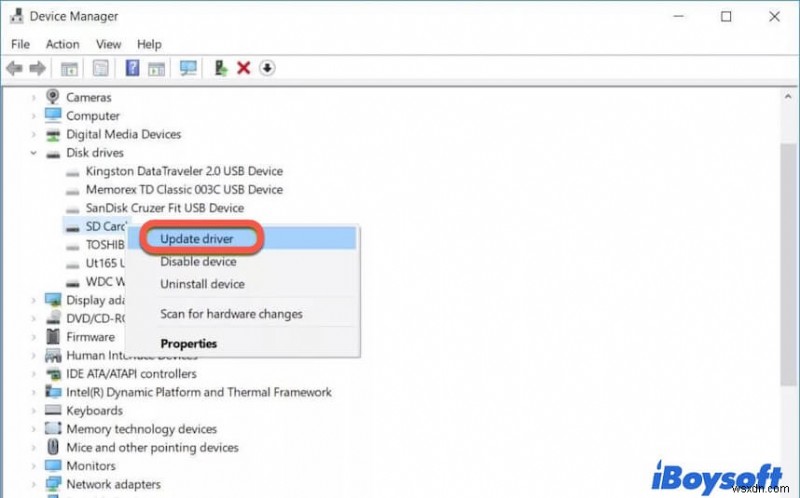
Task: Expand Mice and other pointing devices
Action: [34, 447]
